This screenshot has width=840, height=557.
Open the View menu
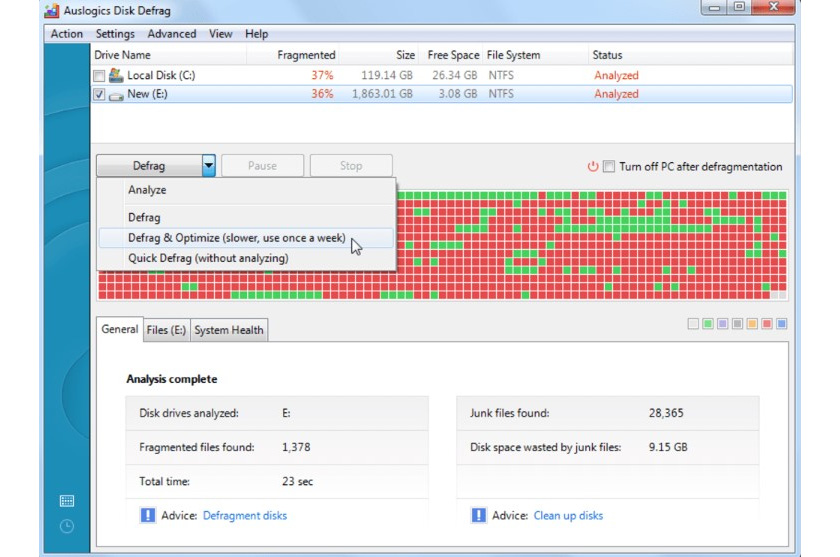pyautogui.click(x=220, y=34)
